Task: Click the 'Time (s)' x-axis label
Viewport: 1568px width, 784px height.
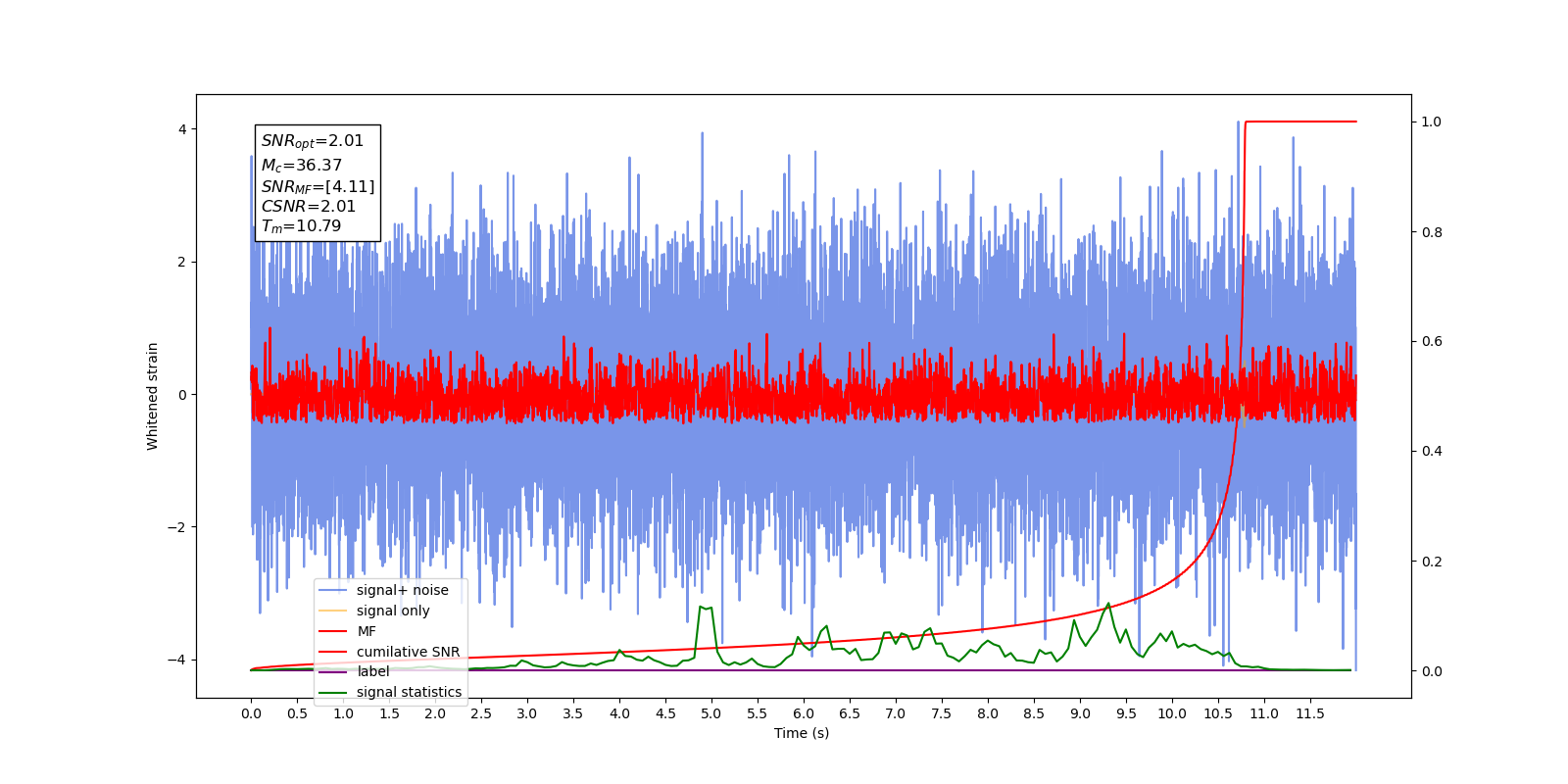Action: coord(802,733)
